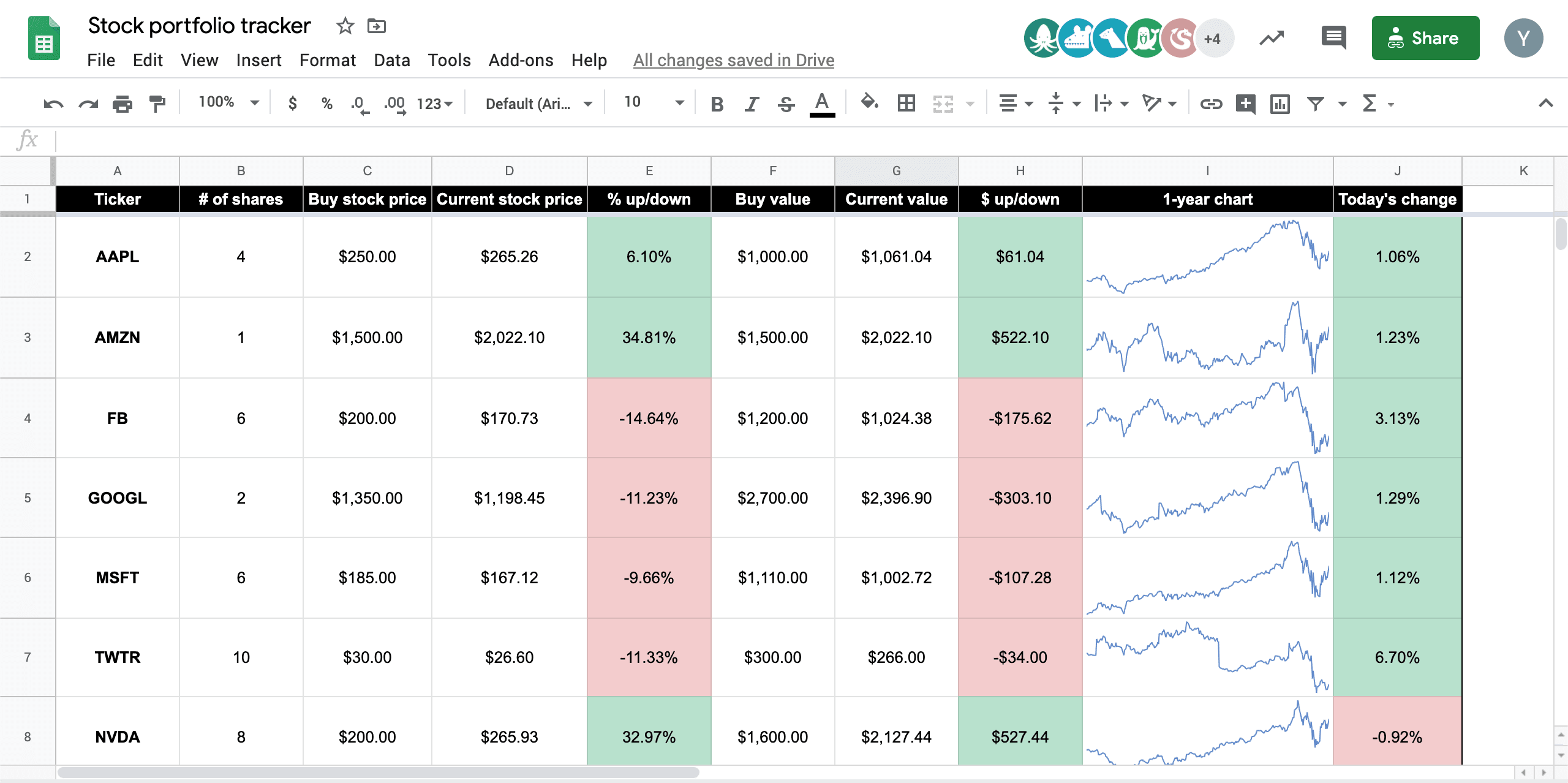This screenshot has width=1568, height=783.
Task: Click the Move to folder icon
Action: click(376, 26)
